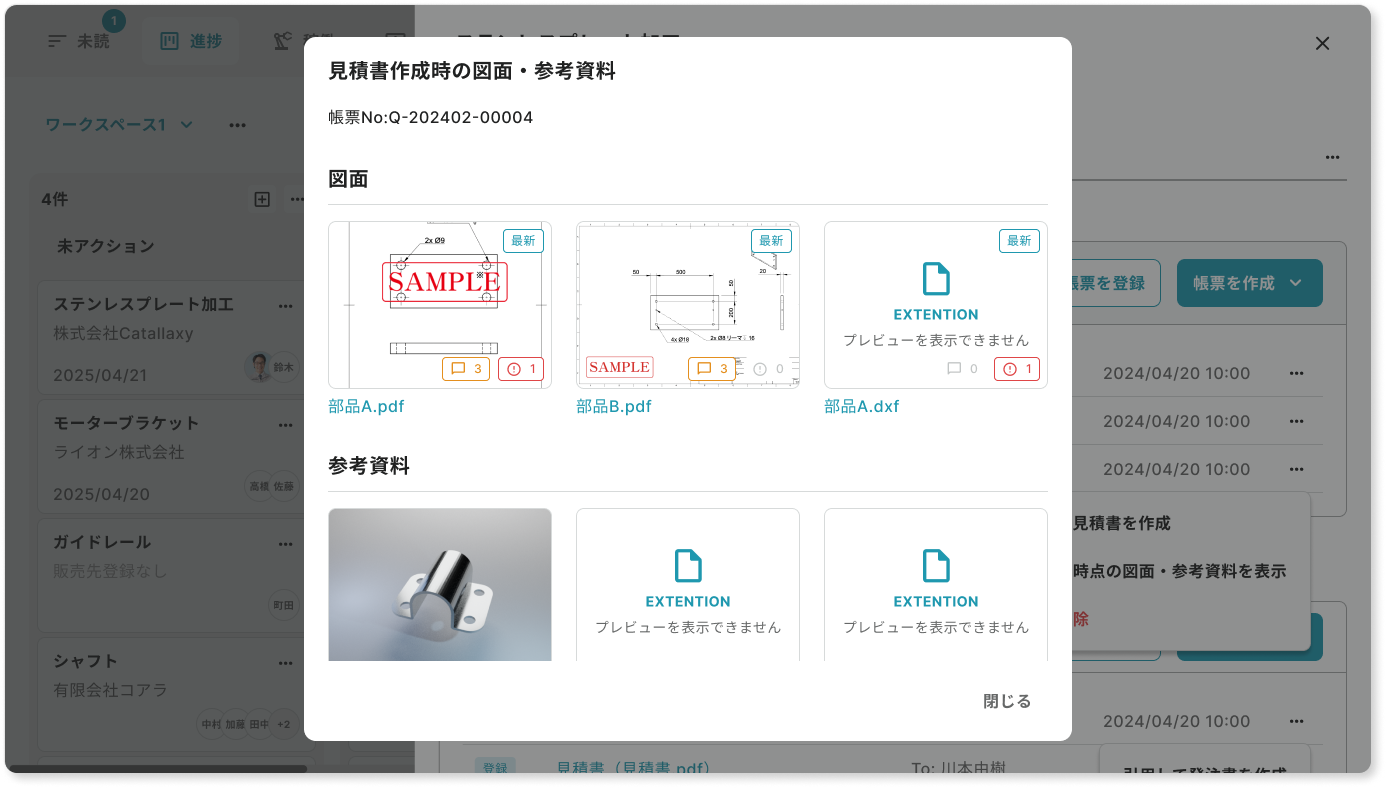
Task: Switch to the 未読 tab
Action: 79,41
